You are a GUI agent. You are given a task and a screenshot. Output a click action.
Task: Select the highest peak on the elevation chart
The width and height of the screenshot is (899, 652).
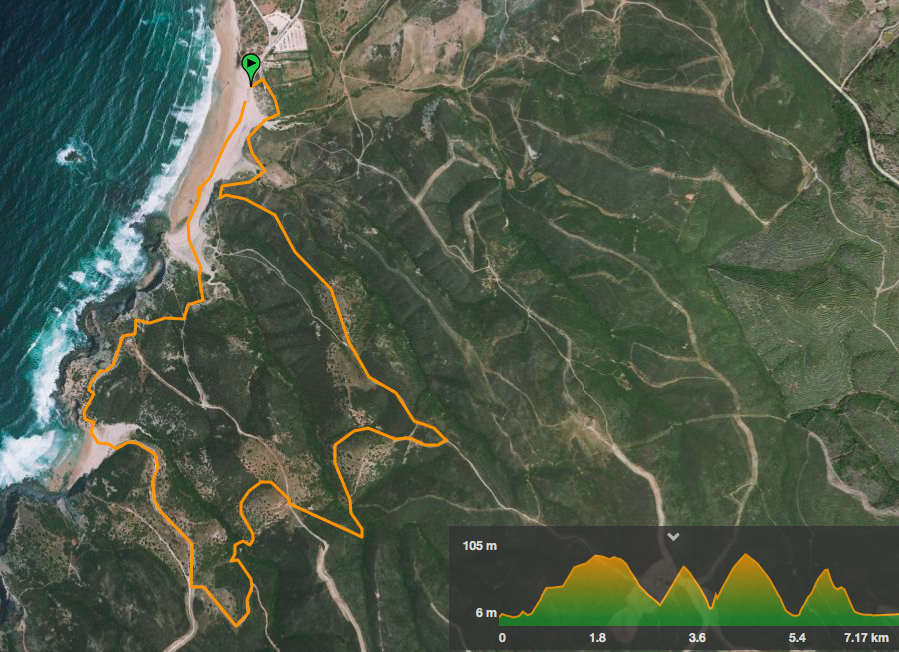pos(746,555)
